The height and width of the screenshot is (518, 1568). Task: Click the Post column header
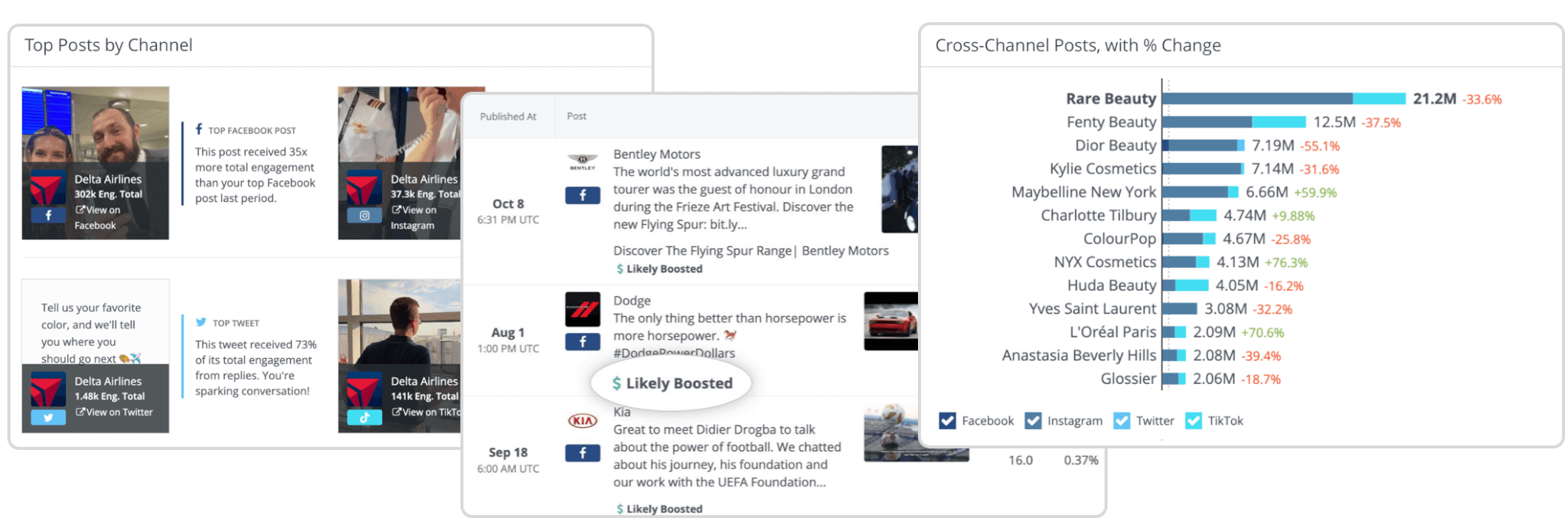(x=577, y=116)
